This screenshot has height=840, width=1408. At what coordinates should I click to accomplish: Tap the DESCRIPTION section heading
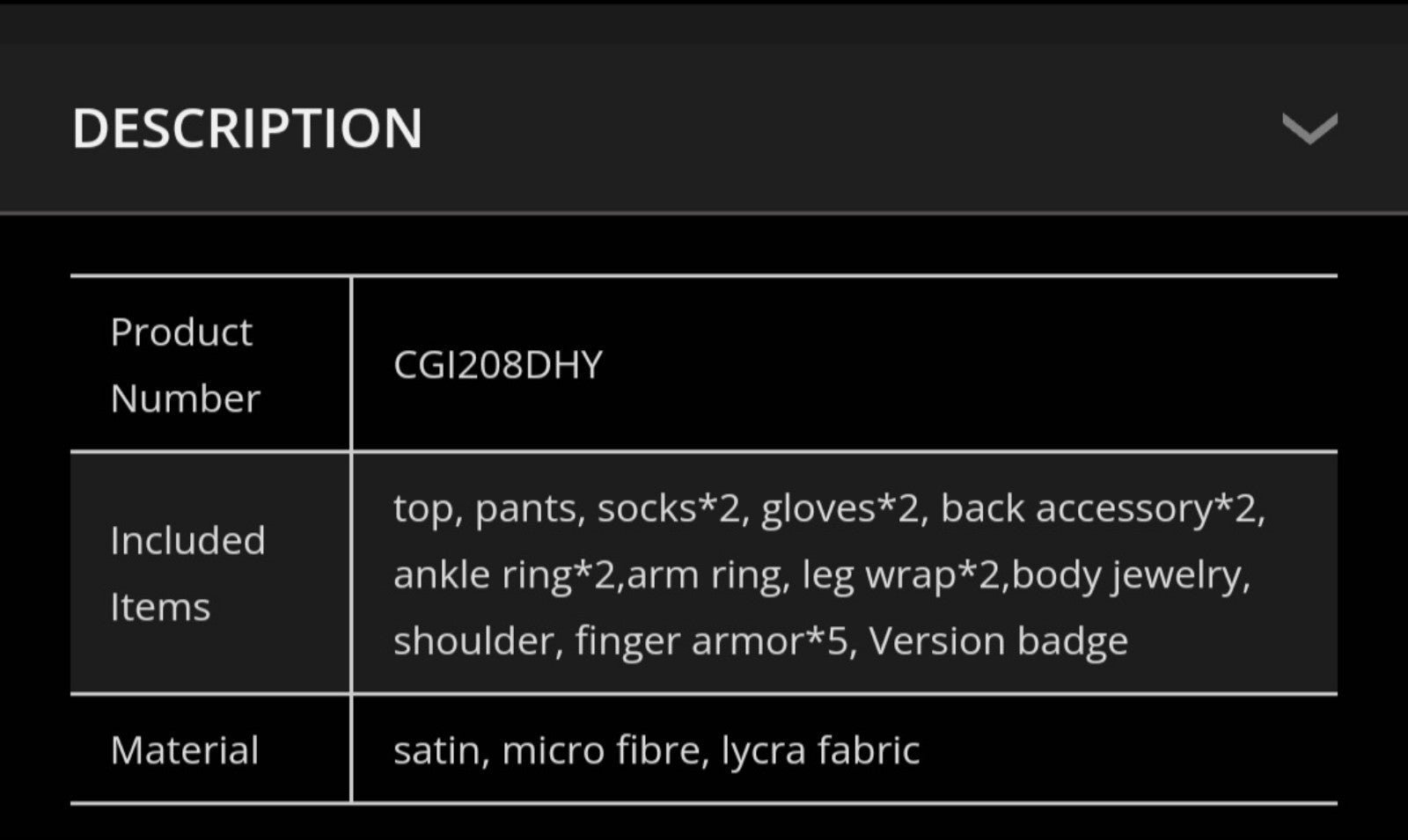click(247, 128)
